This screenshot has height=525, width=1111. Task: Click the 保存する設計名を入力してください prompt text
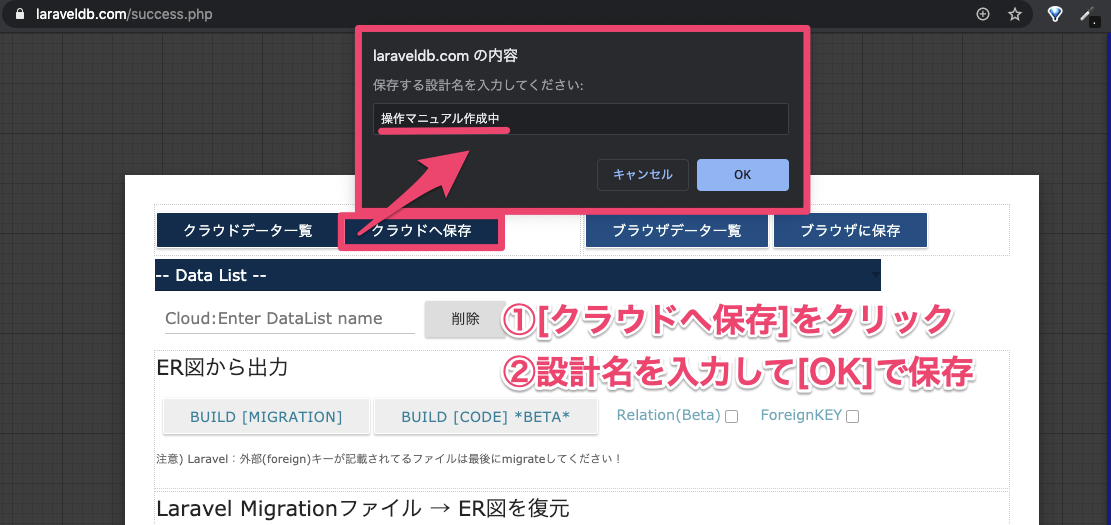pos(478,86)
